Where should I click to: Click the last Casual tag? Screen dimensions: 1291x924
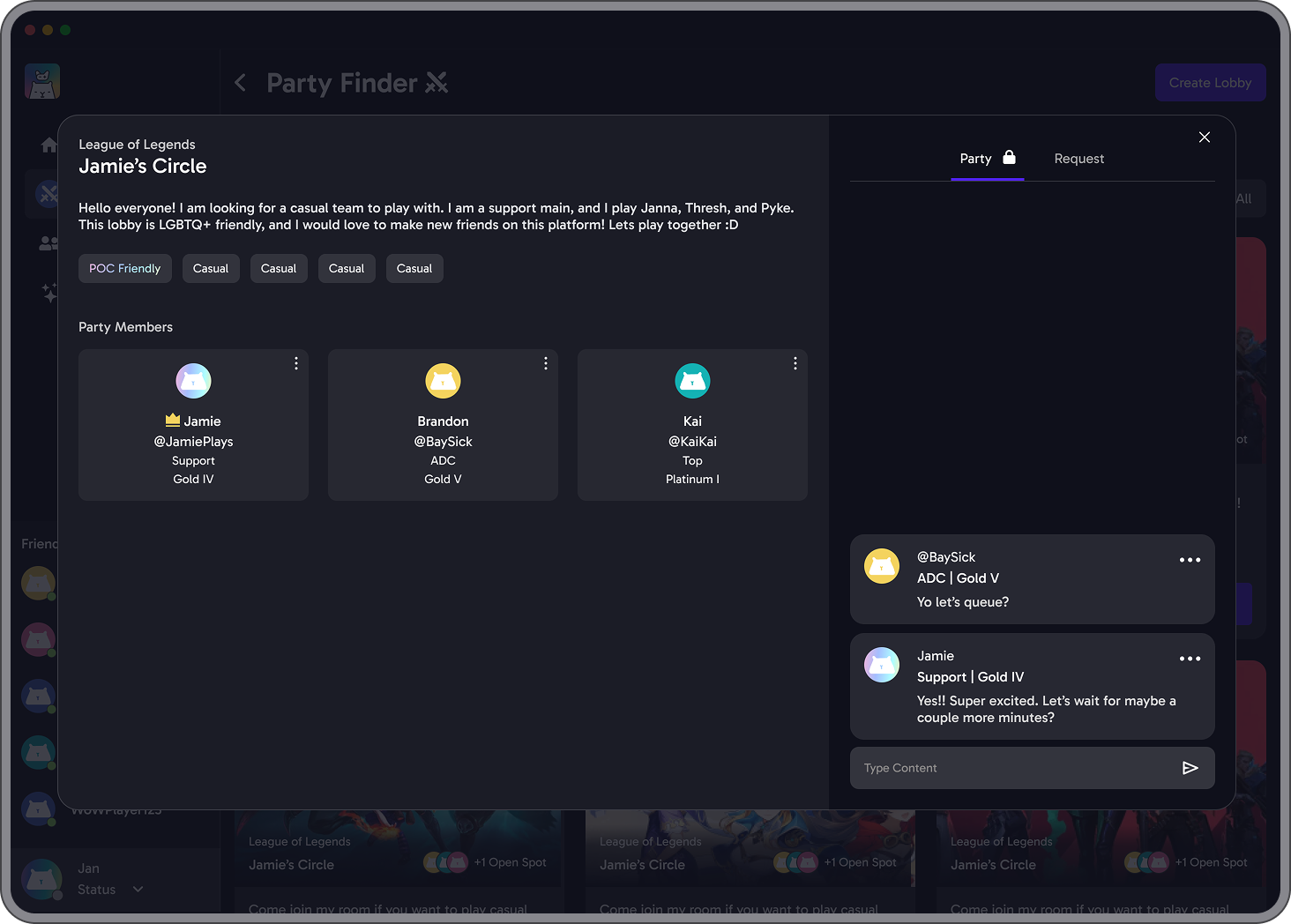coord(414,269)
